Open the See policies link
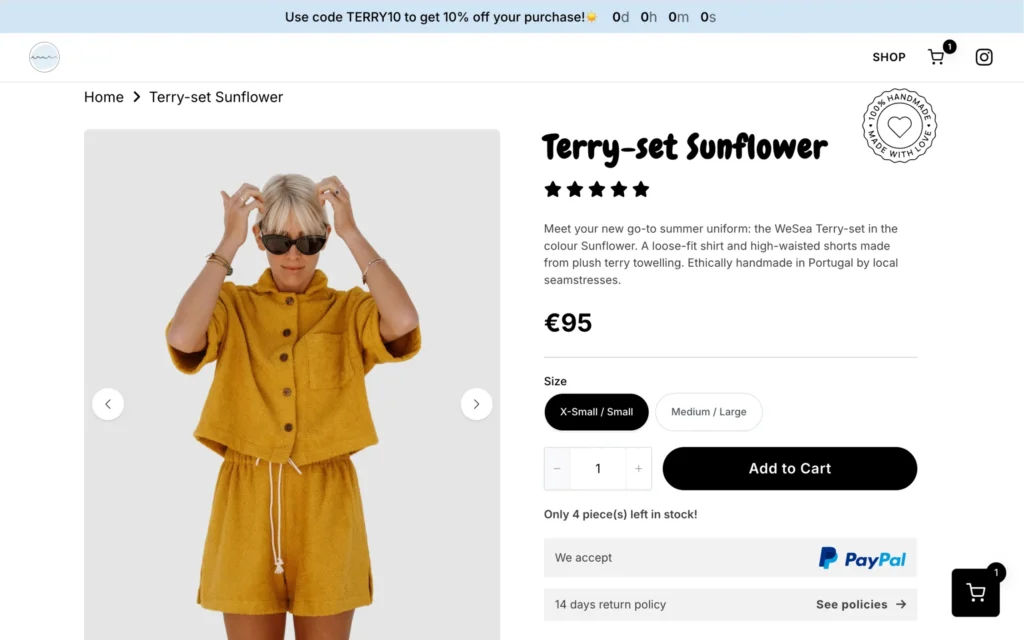This screenshot has width=1024, height=640. click(x=851, y=604)
